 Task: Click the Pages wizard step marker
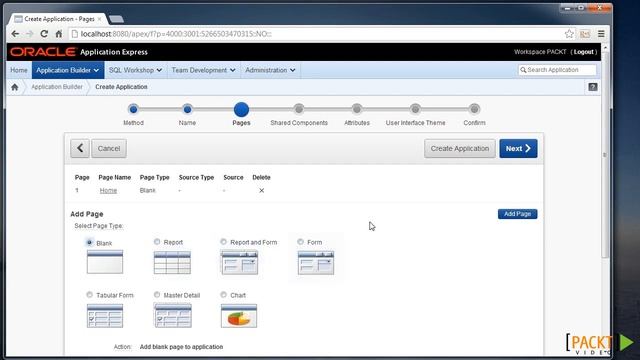[x=241, y=109]
